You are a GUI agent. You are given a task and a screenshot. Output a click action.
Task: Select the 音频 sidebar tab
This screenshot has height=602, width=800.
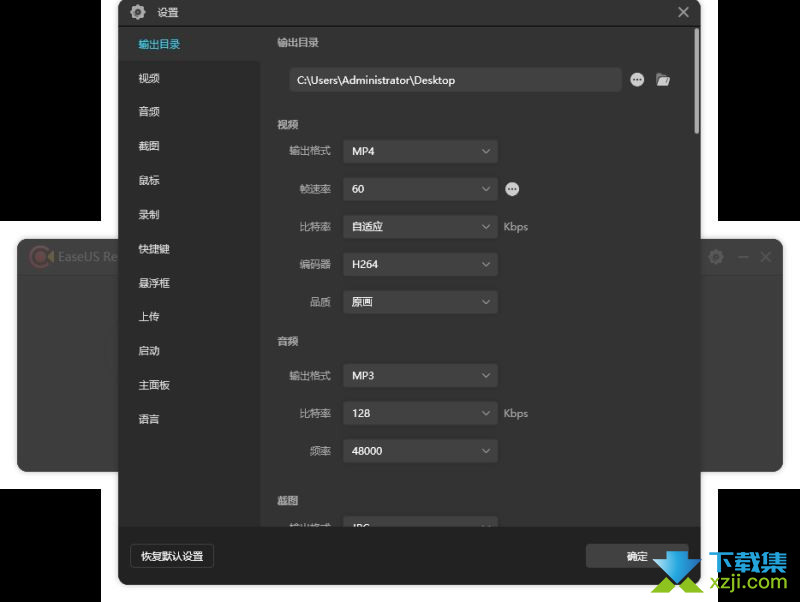coord(189,112)
